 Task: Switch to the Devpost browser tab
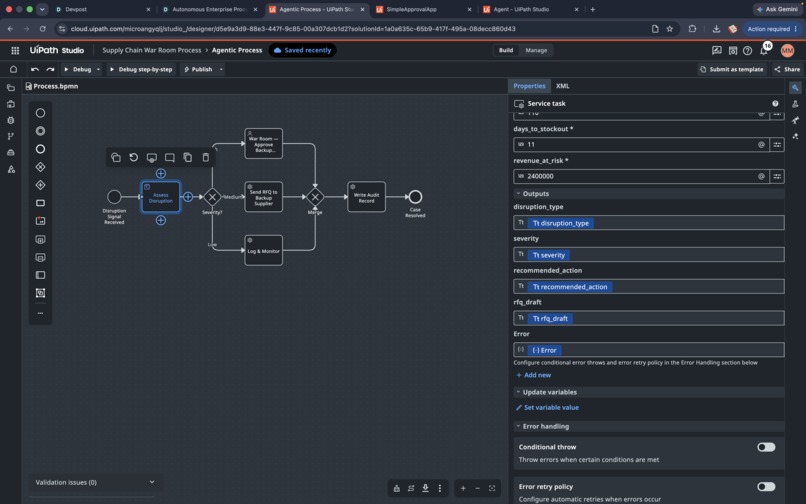(102, 9)
